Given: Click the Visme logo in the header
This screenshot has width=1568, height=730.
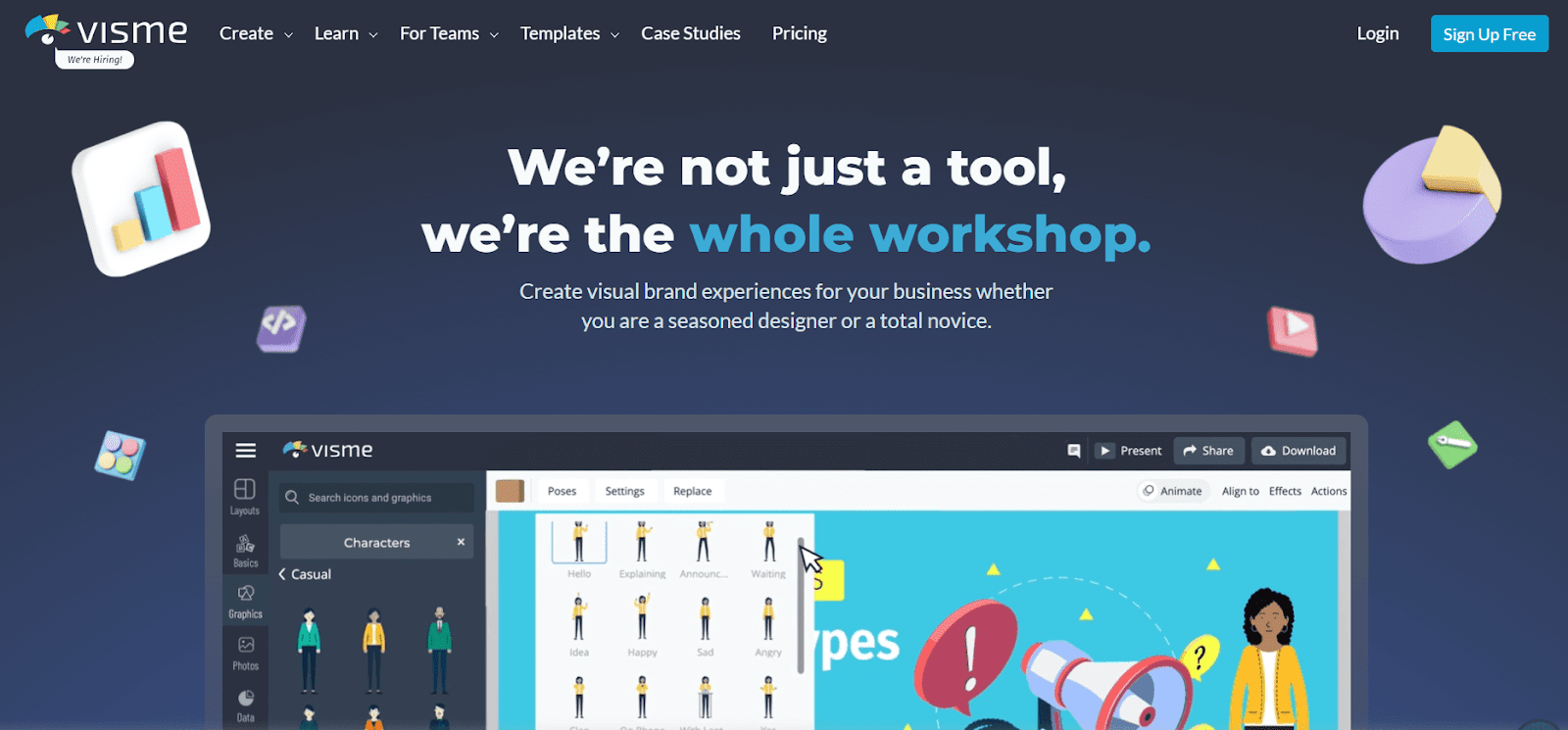Looking at the screenshot, I should [106, 30].
